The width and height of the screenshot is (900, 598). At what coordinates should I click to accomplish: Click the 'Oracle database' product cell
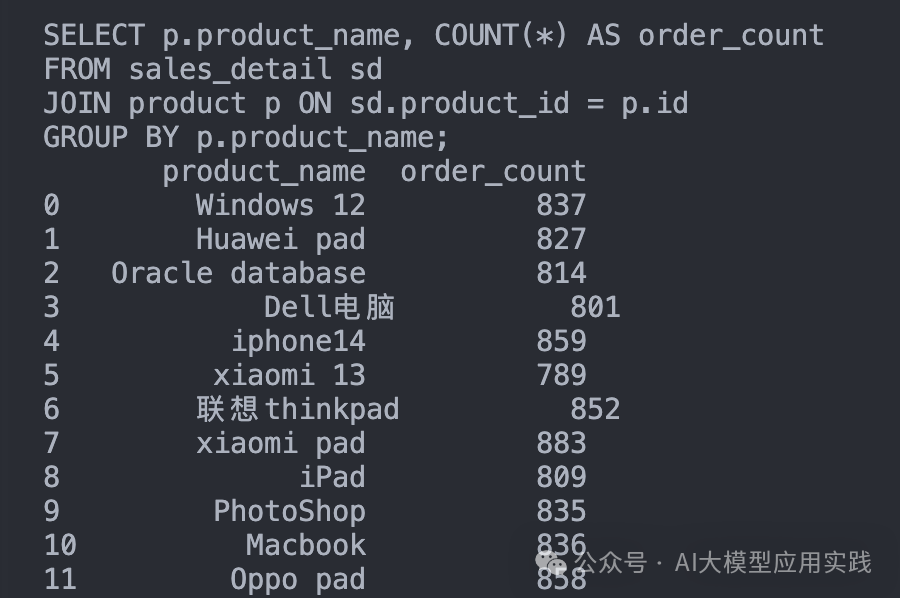(238, 274)
